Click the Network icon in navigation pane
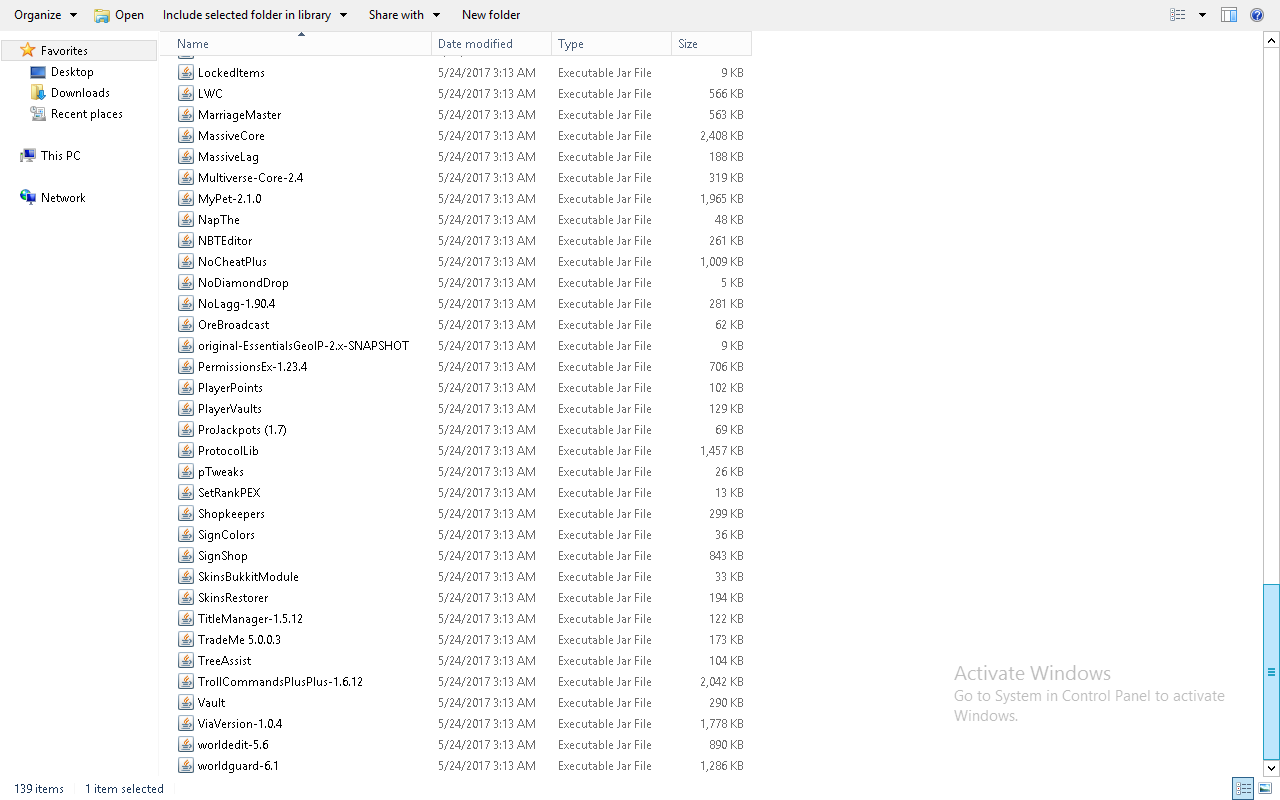 pyautogui.click(x=28, y=198)
